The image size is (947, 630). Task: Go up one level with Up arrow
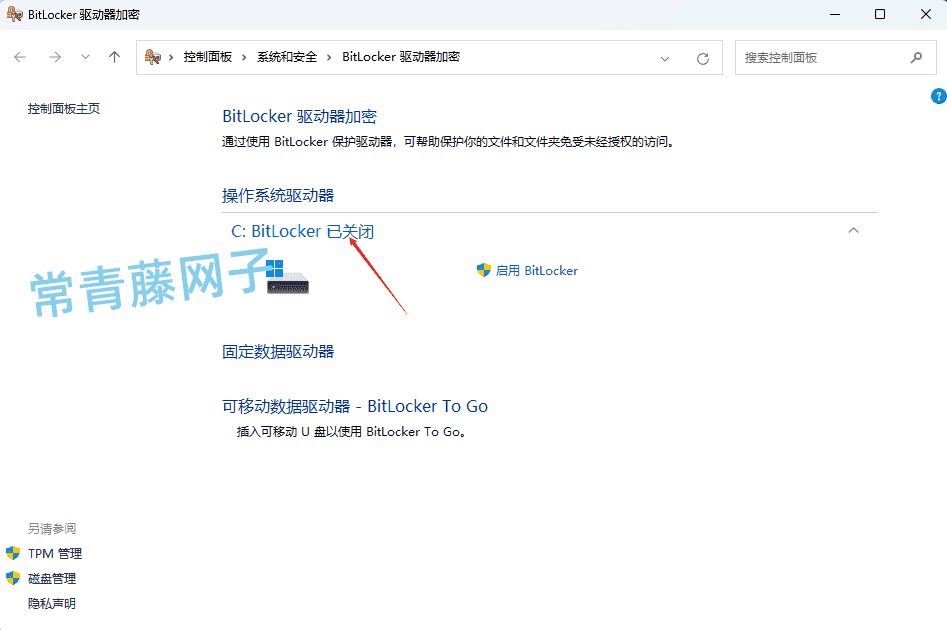coord(114,57)
